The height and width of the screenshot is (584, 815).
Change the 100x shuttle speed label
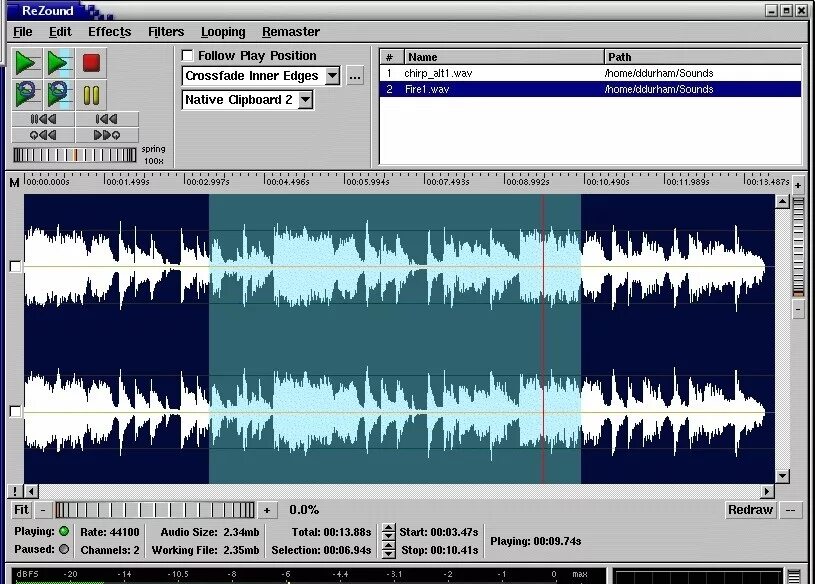(153, 161)
